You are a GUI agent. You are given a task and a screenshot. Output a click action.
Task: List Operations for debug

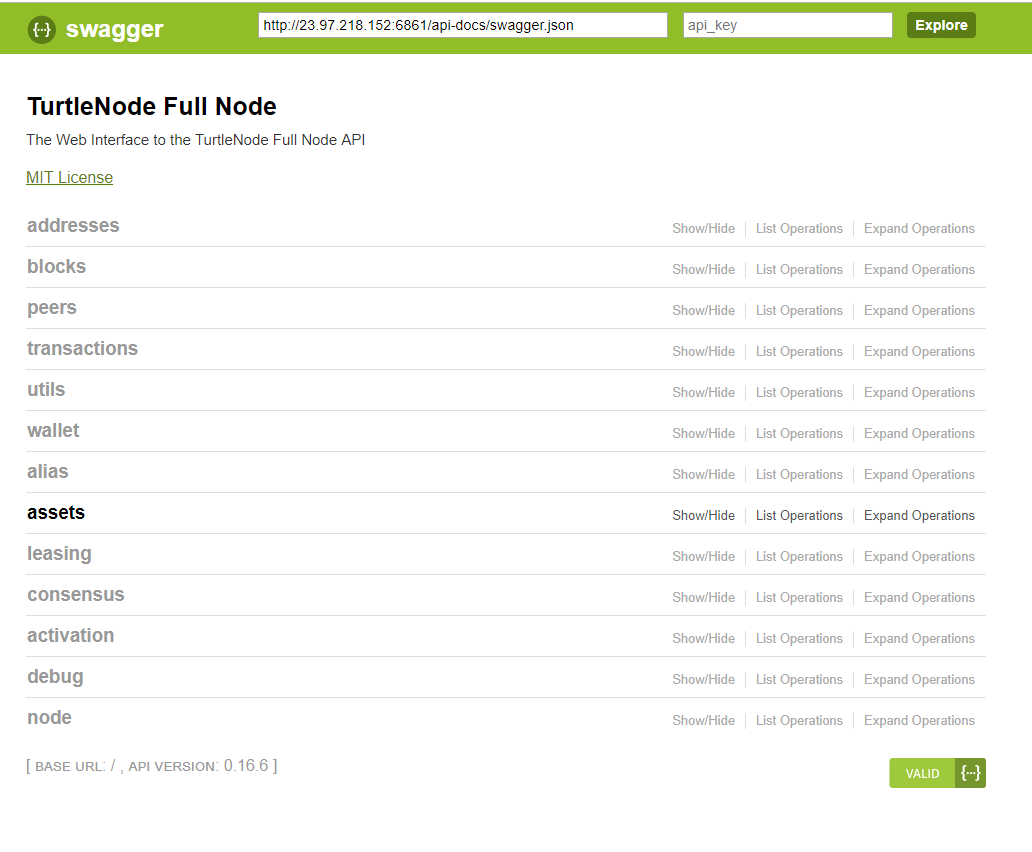[x=799, y=680]
